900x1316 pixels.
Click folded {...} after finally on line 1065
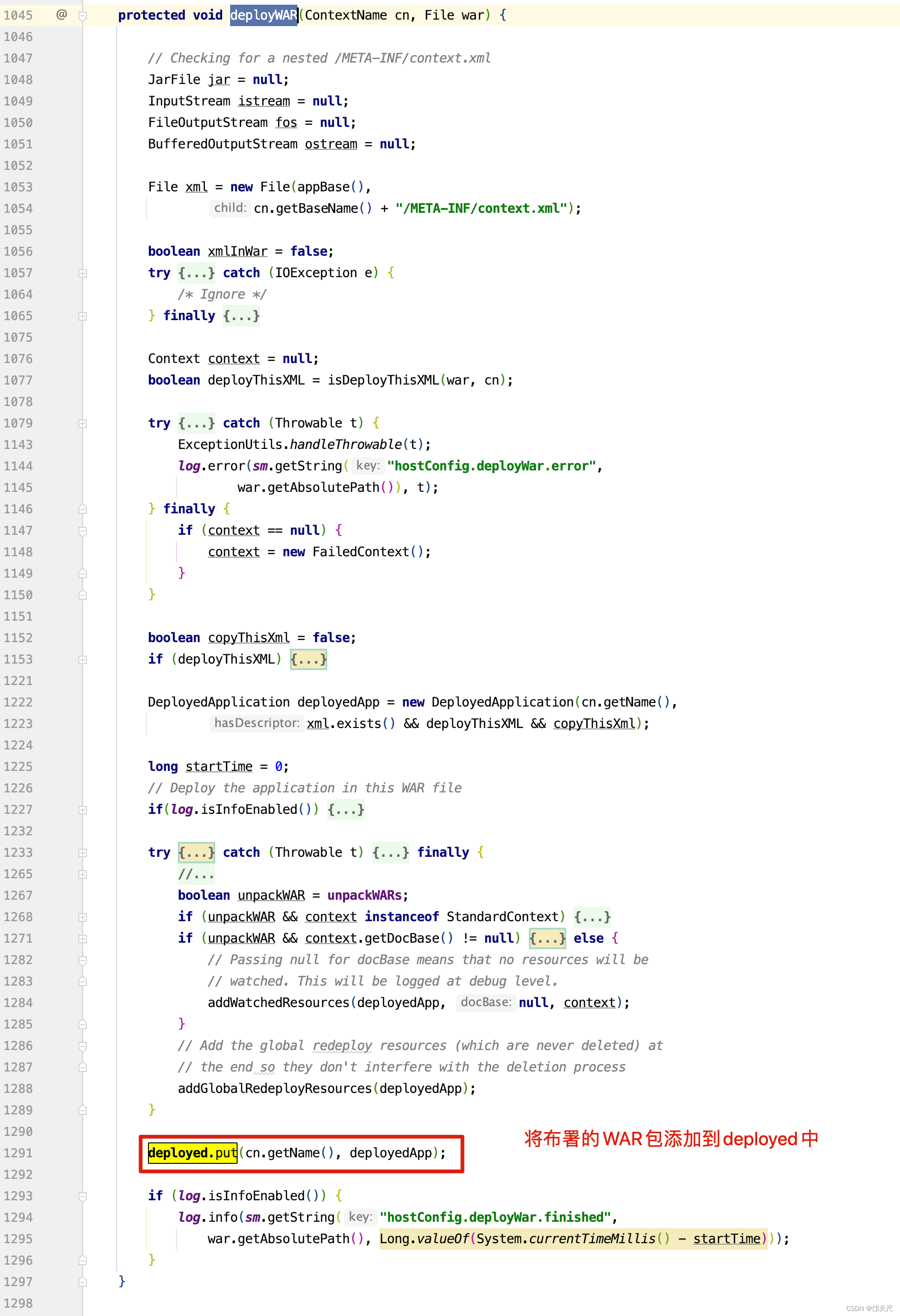pyautogui.click(x=241, y=316)
